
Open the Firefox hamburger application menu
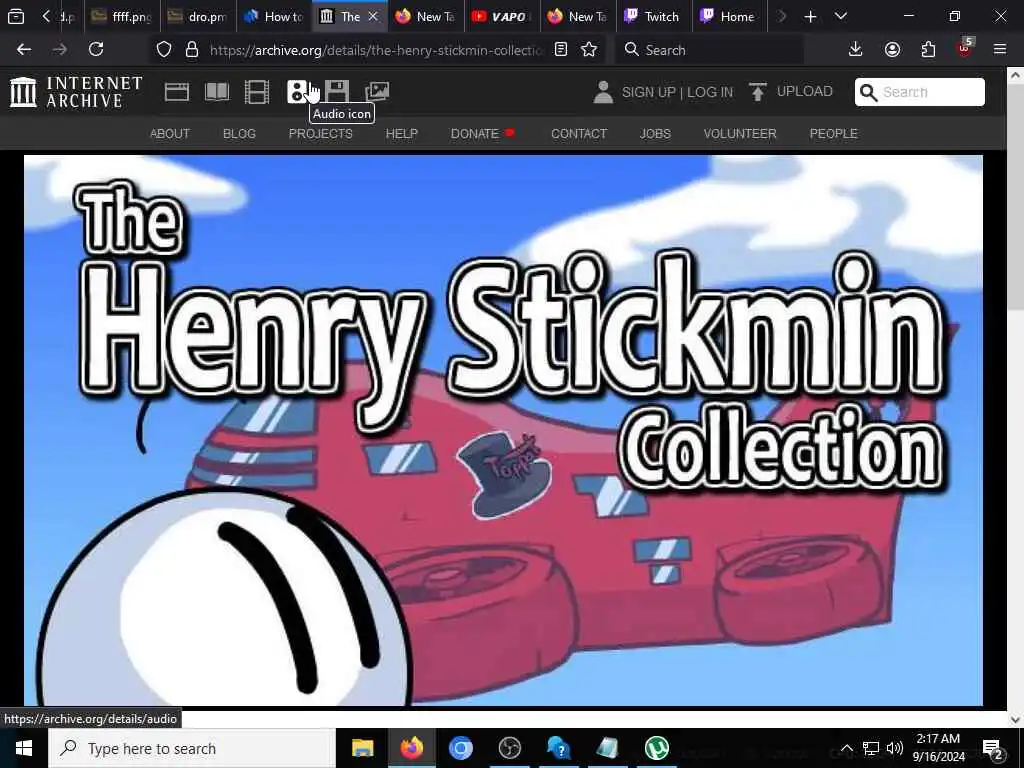[x=1000, y=50]
